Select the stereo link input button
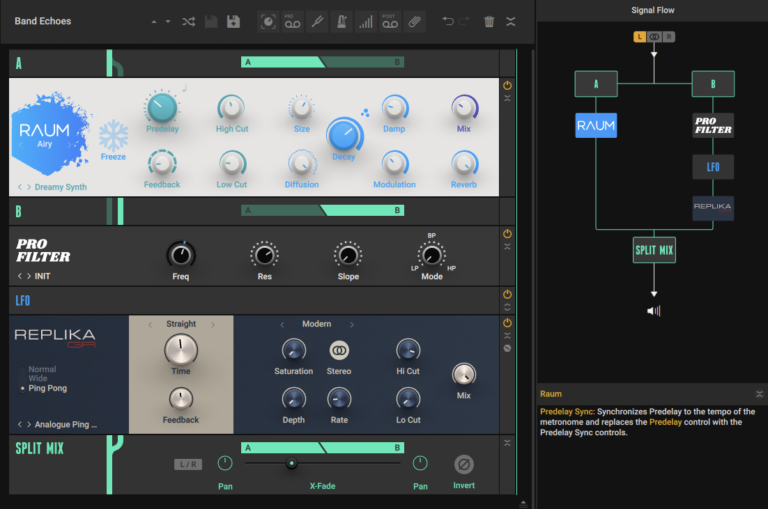Screen dimensions: 768x509 (654, 37)
